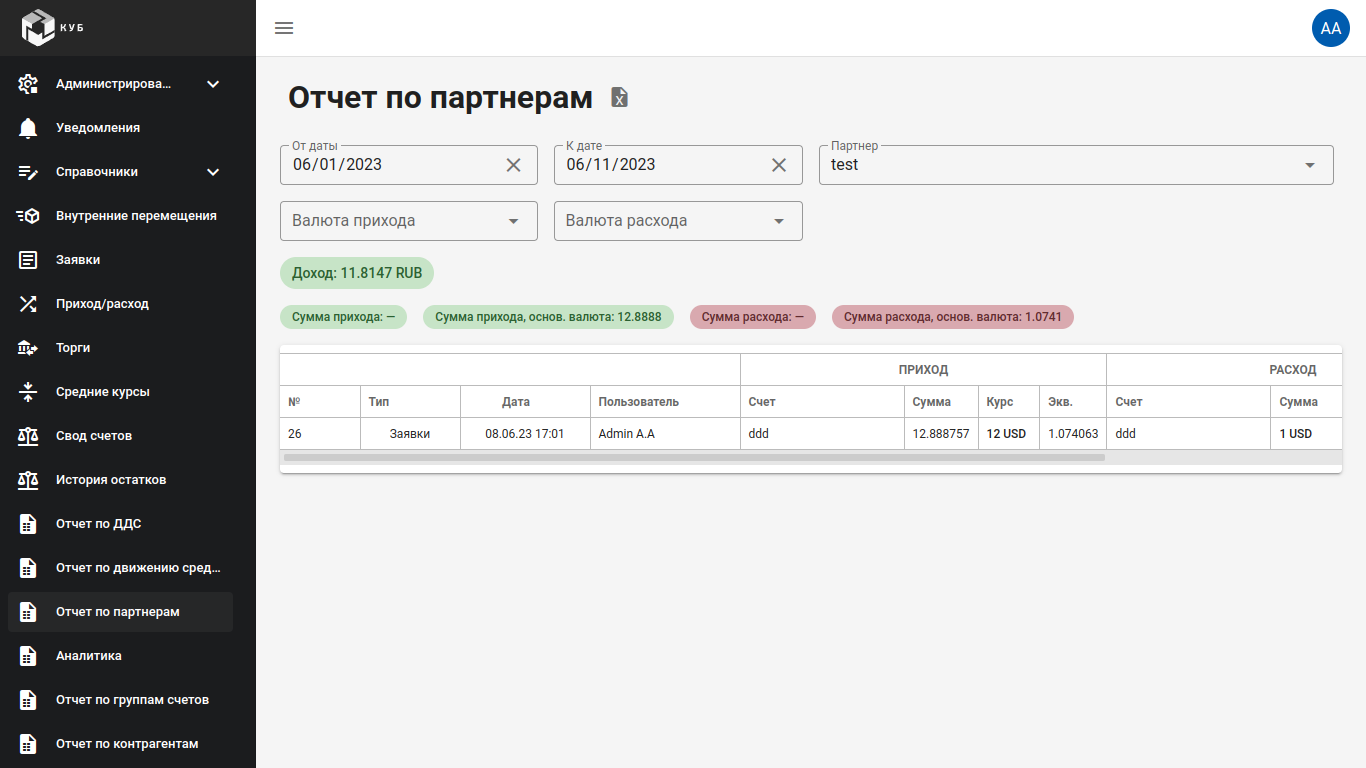Image resolution: width=1366 pixels, height=768 pixels.
Task: Click the Внутренние перемещения box icon
Action: point(28,216)
